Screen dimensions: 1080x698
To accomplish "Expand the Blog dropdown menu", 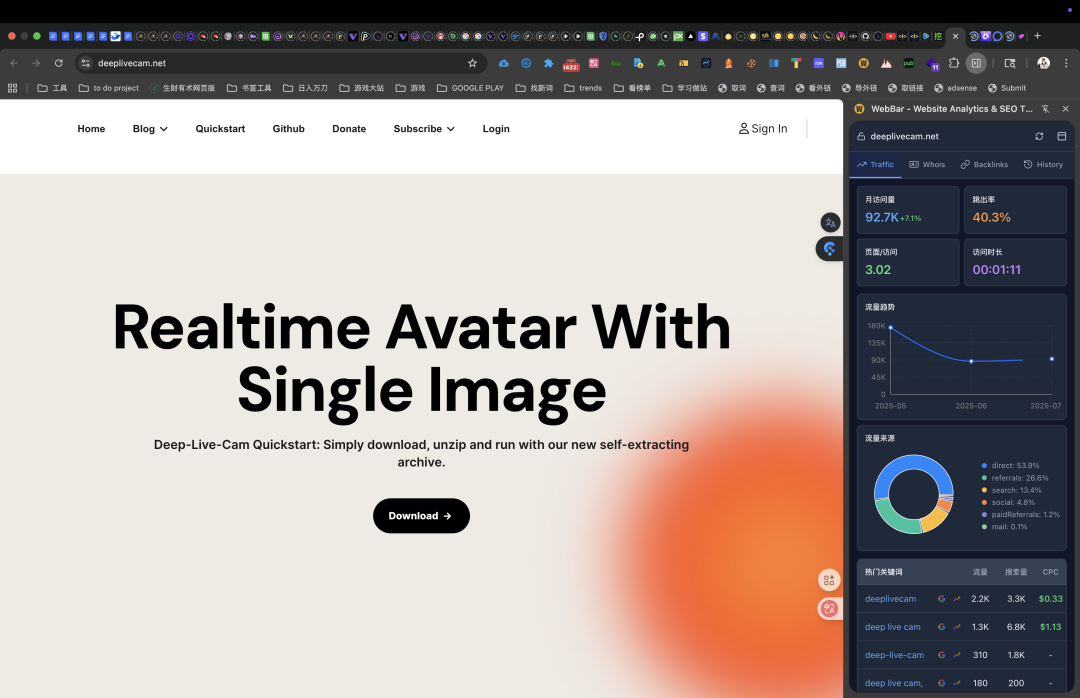I will (150, 129).
